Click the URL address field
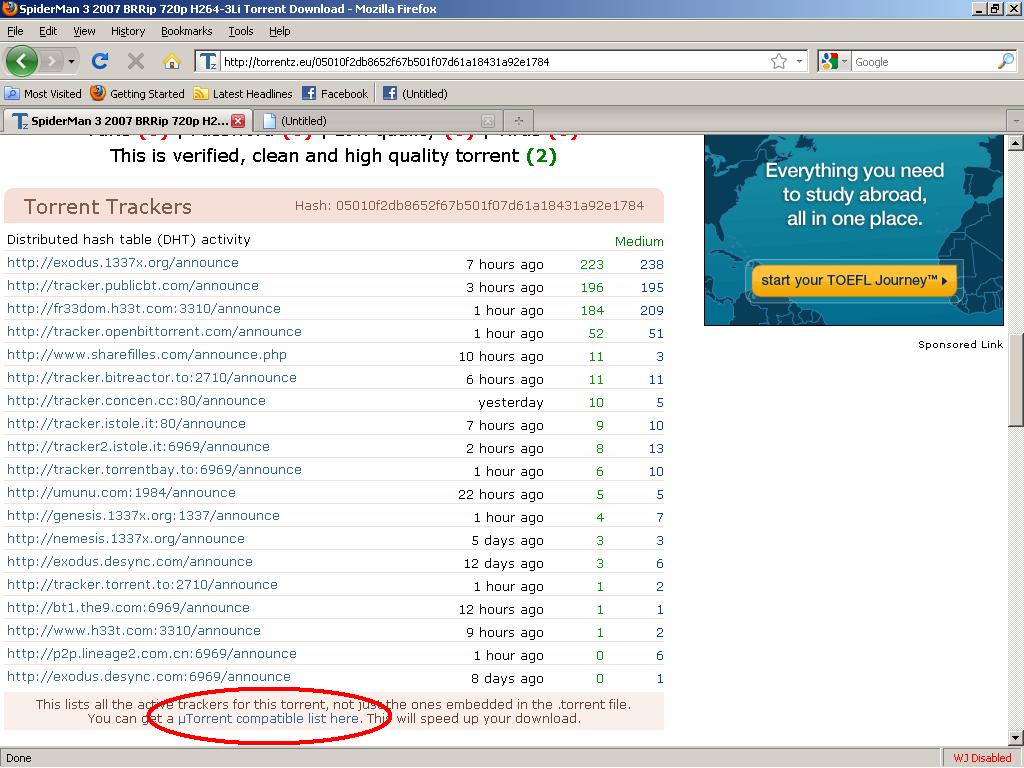 [495, 62]
